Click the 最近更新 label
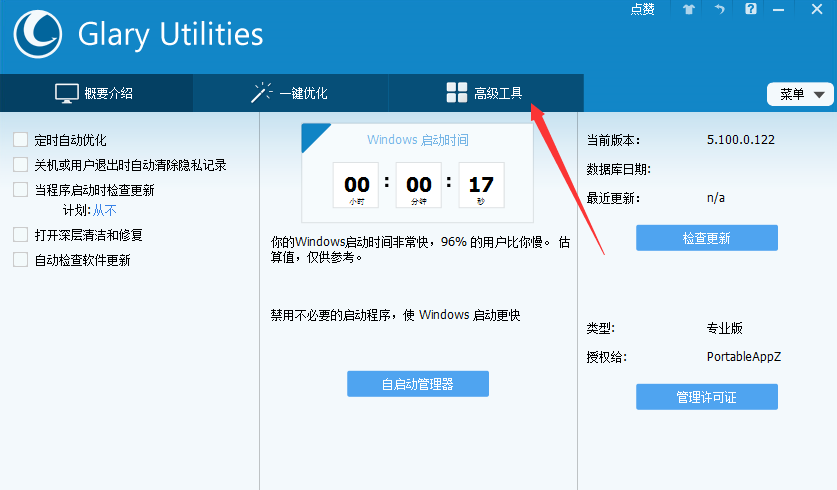Screen dimensions: 837x490 (x=613, y=198)
